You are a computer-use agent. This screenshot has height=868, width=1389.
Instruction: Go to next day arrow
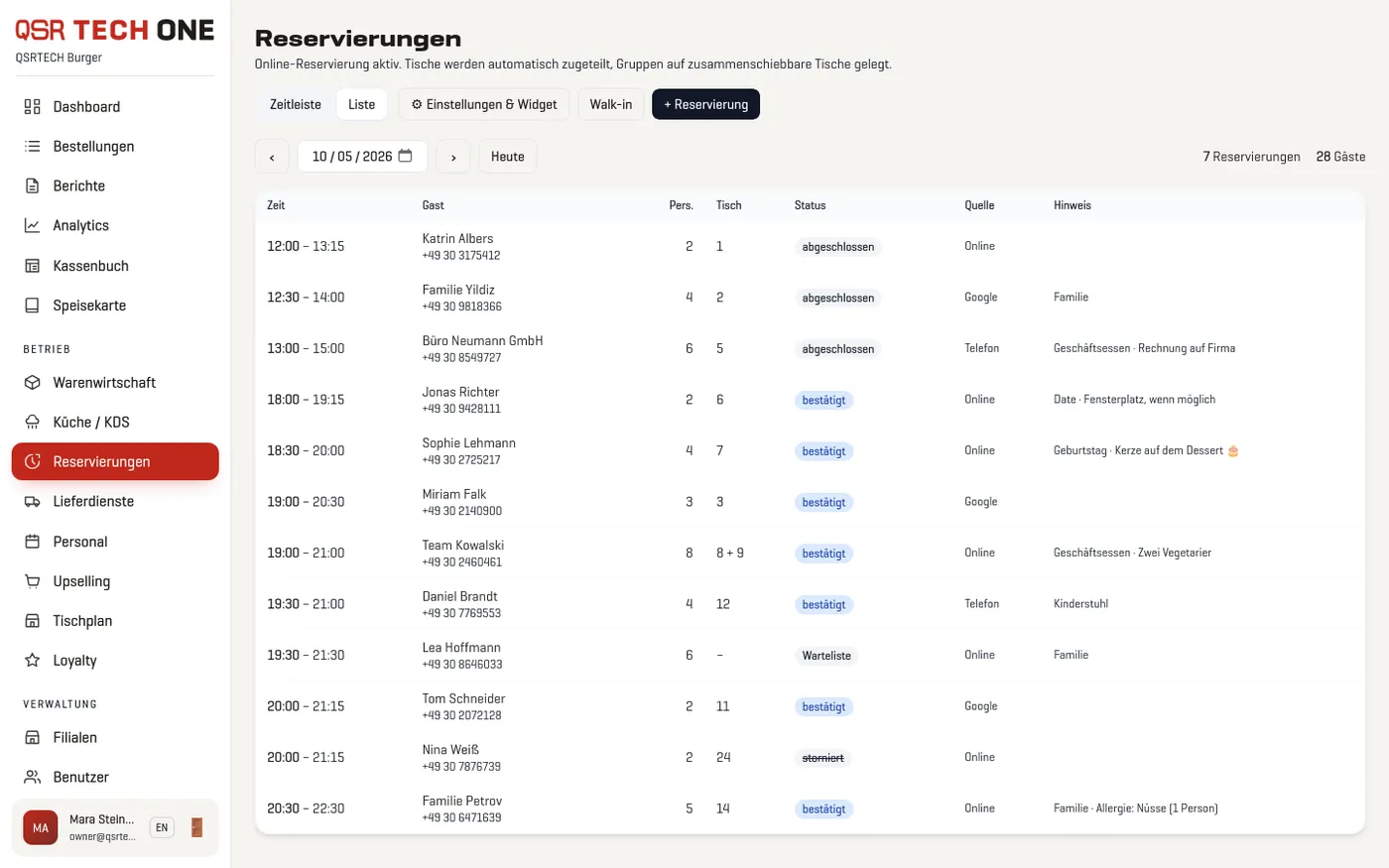453,157
